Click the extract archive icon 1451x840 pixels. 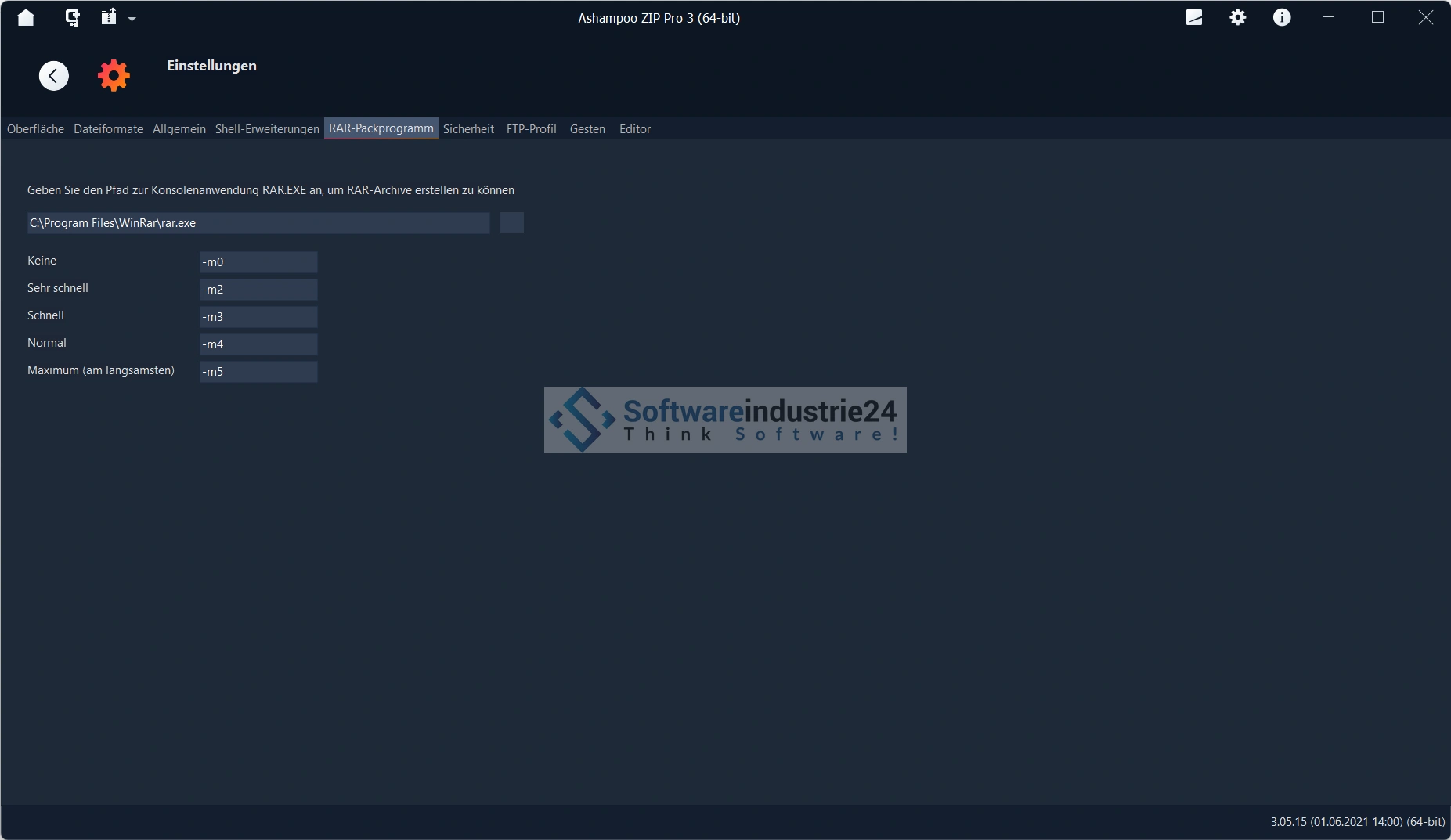pos(109,17)
